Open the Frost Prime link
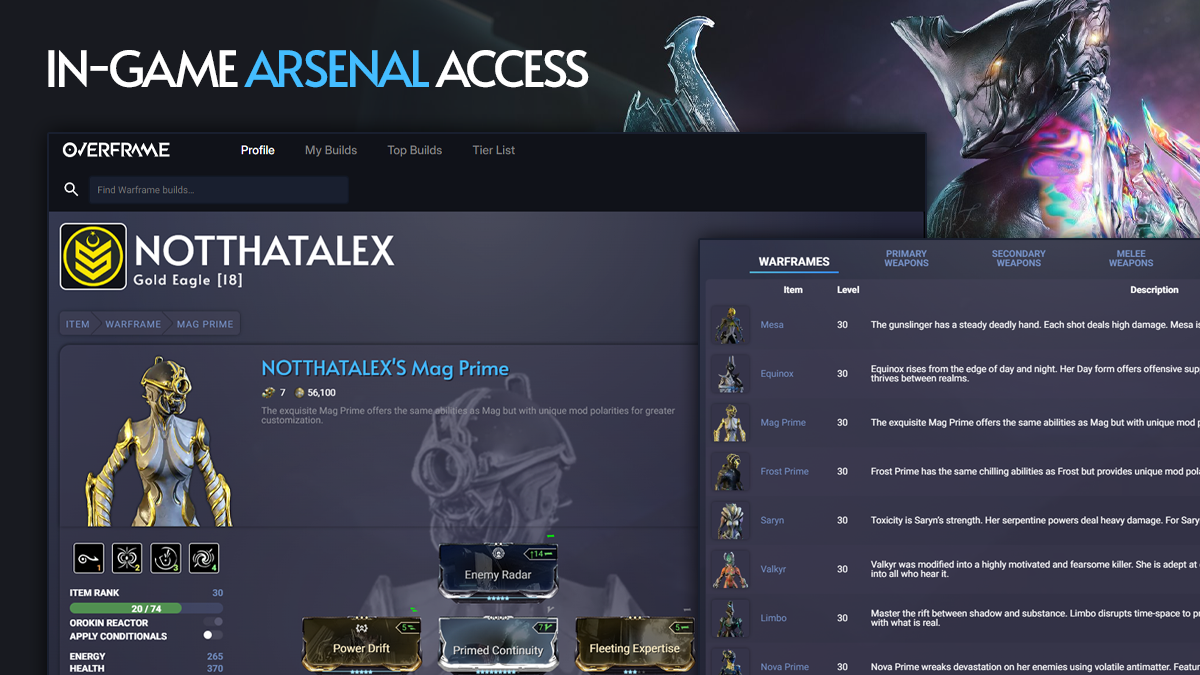Screen dimensions: 1200x675 point(785,471)
